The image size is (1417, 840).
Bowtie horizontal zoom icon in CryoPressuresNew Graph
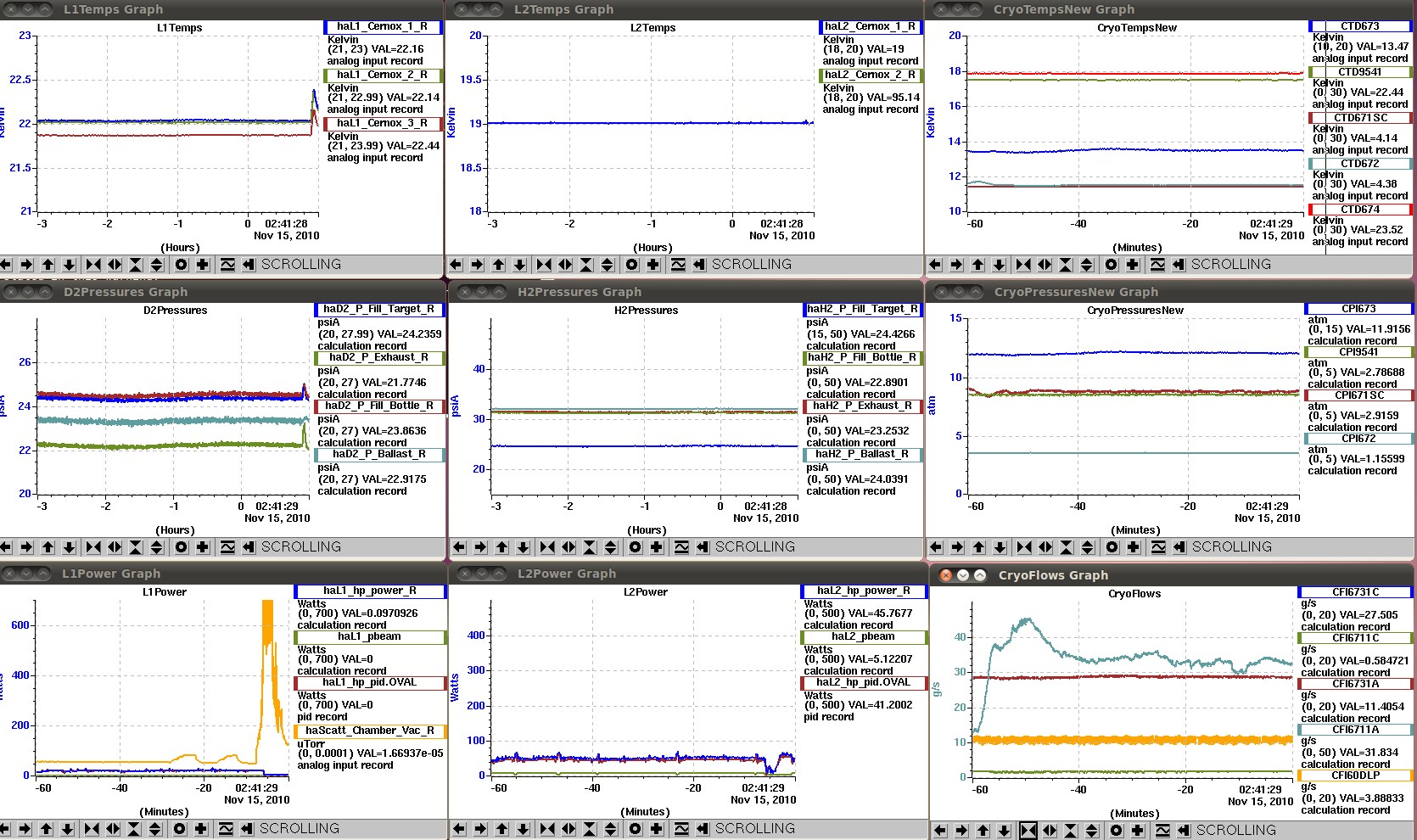tap(1024, 547)
